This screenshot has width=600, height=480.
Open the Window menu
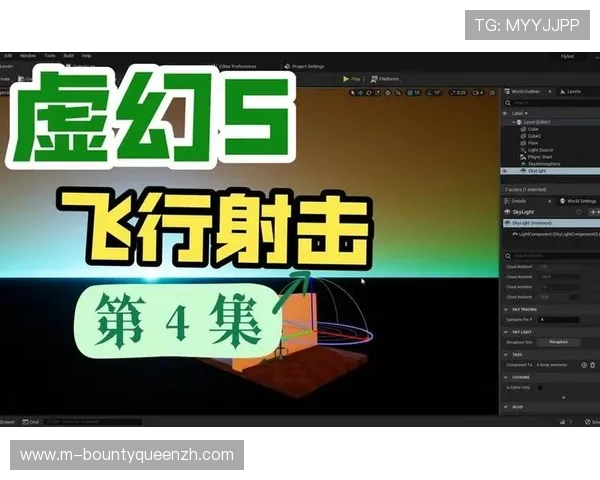point(28,56)
